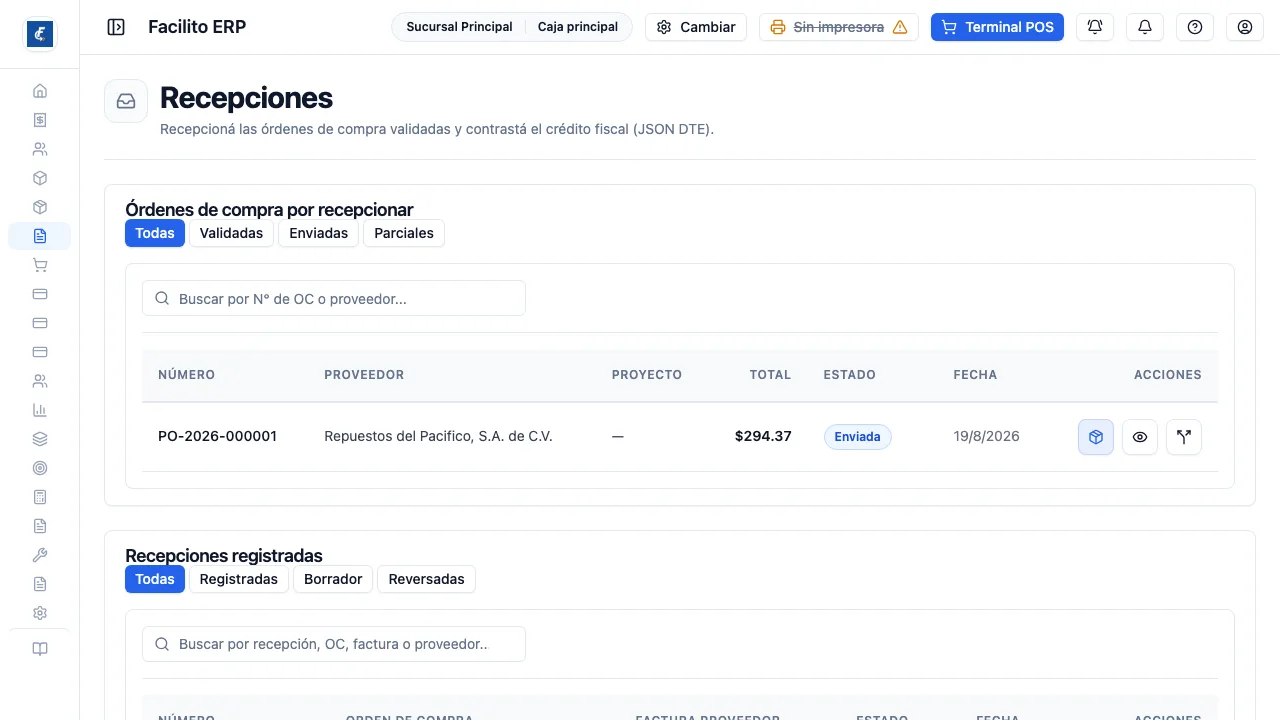The width and height of the screenshot is (1280, 720).
Task: Click the total $294.37
Action: click(x=763, y=436)
